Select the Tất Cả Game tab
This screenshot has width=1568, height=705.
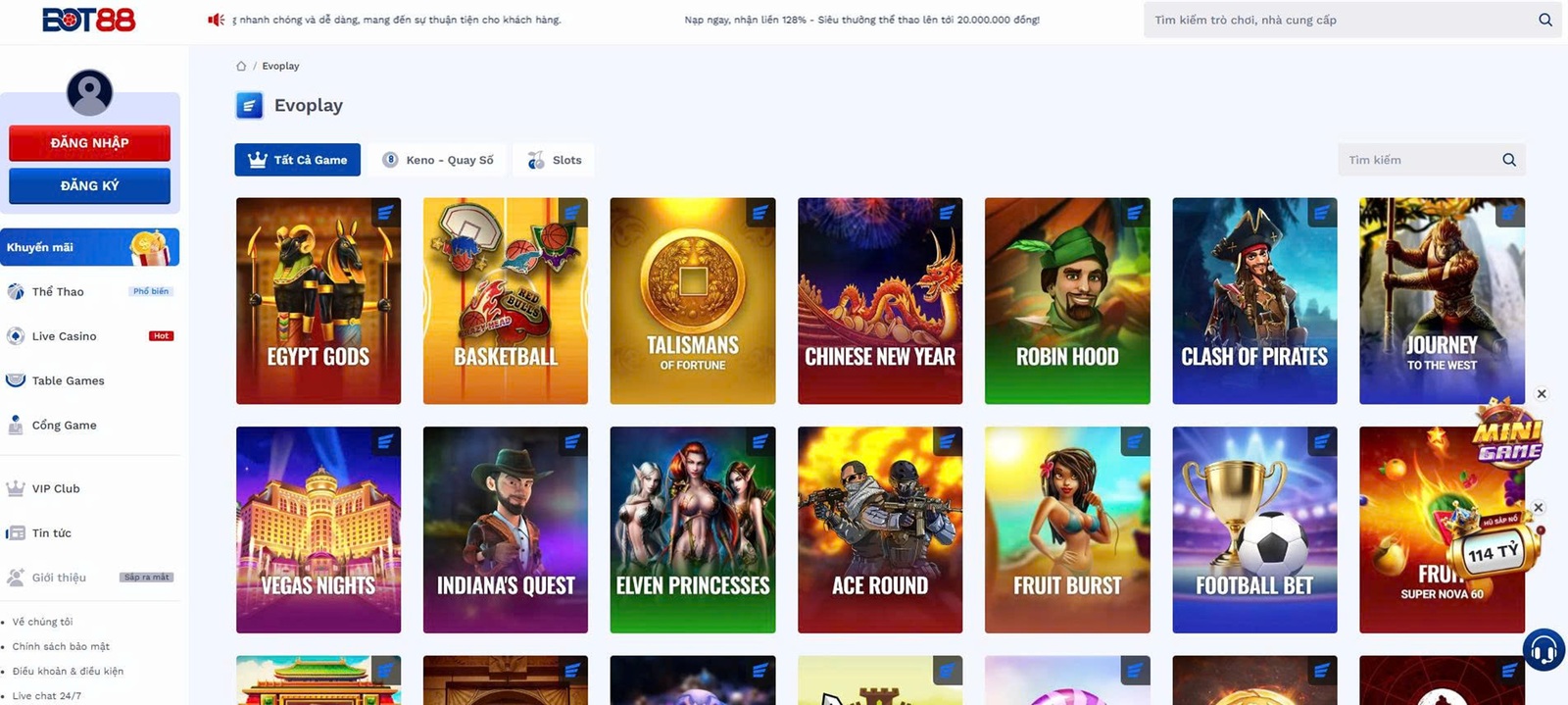coord(298,160)
